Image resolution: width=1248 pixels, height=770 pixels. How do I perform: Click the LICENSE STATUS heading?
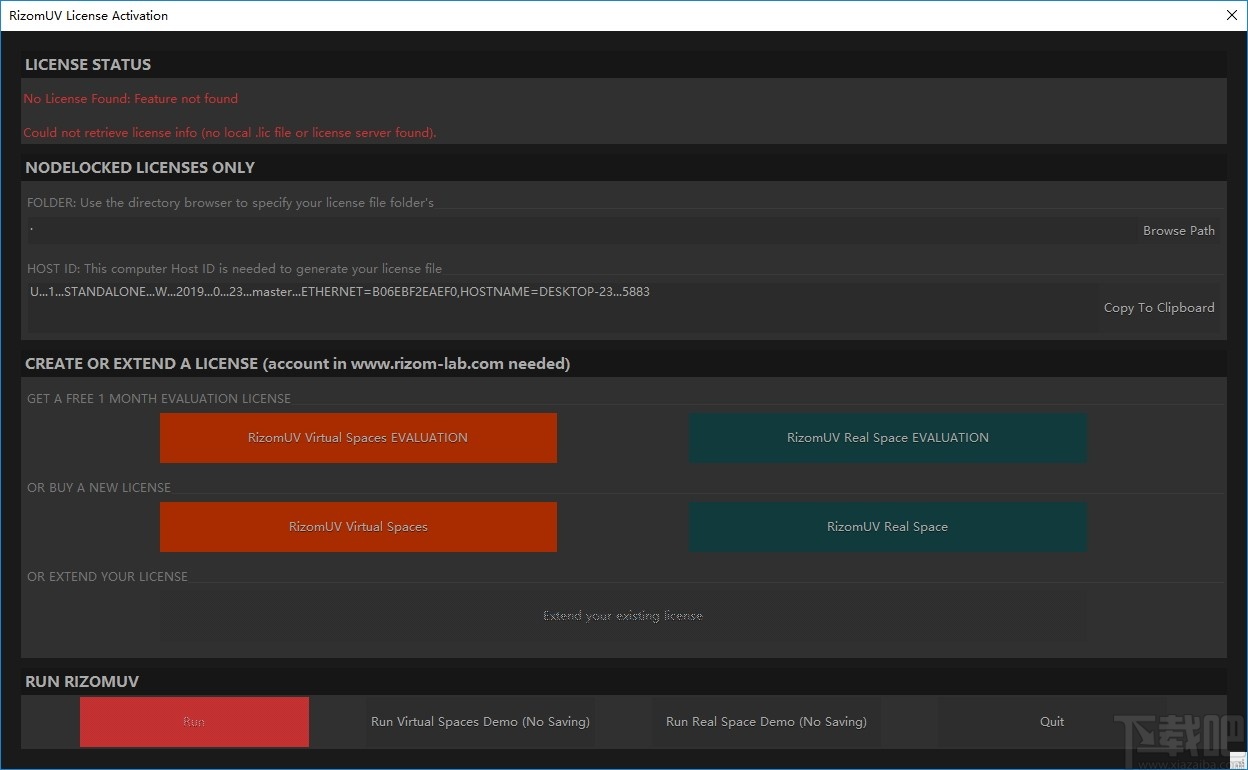(x=88, y=65)
